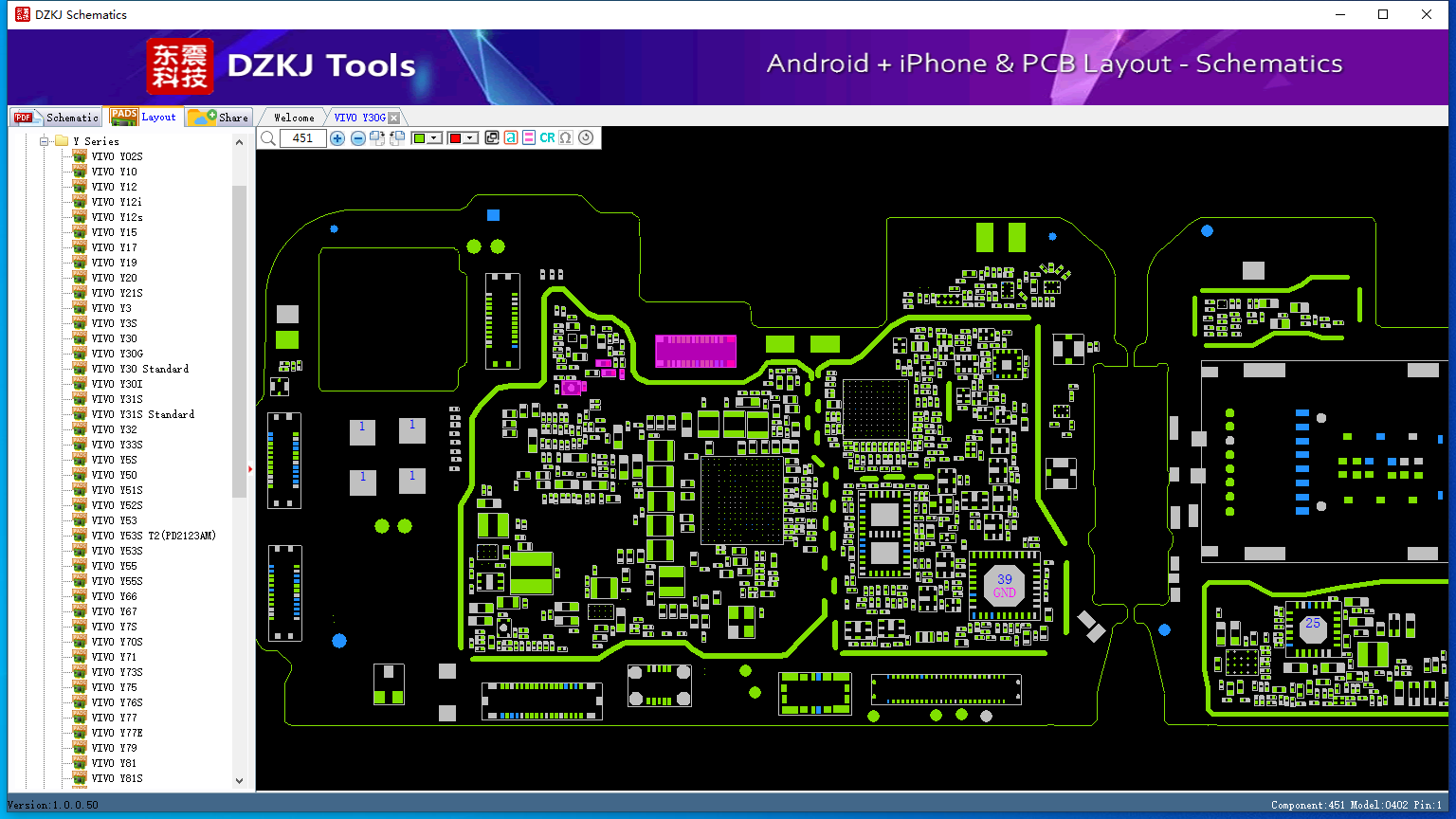The image size is (1456, 819).
Task: Choose VIVO Y76S from the tree
Action: 117,702
